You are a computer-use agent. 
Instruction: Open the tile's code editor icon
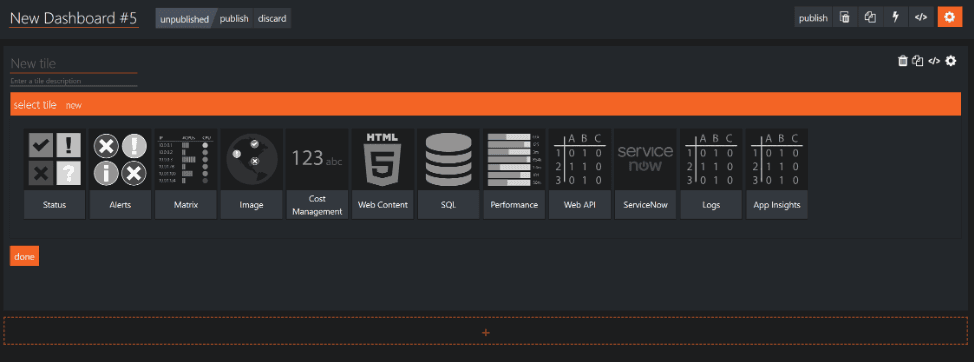click(x=934, y=61)
